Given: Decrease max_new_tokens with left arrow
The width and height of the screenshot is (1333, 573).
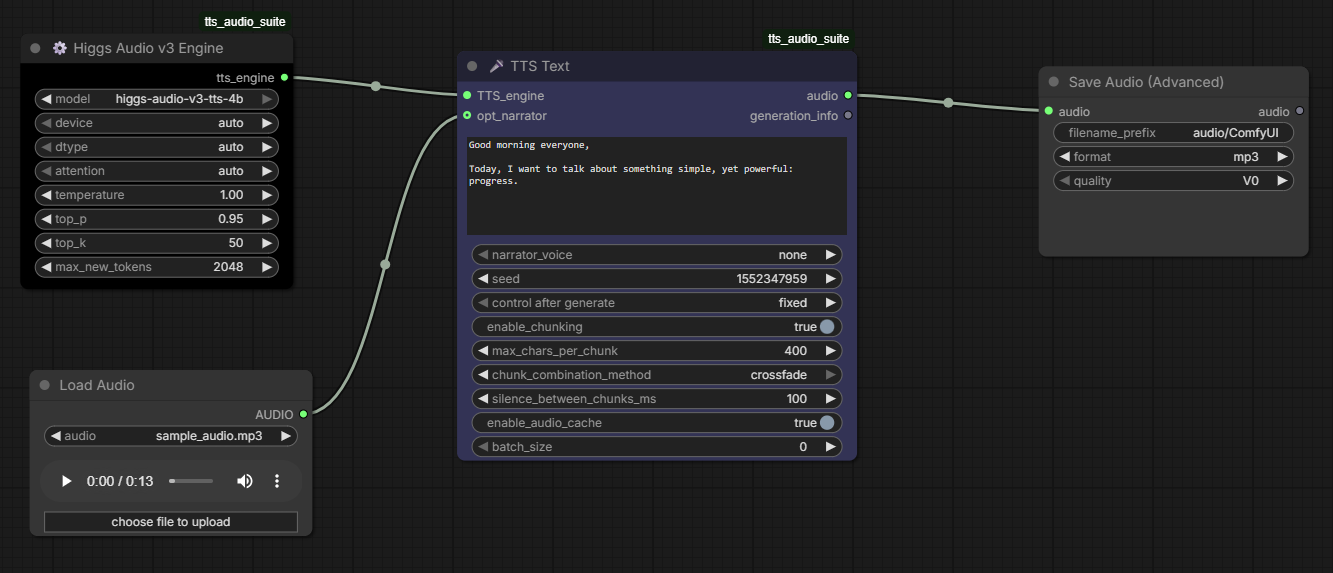Looking at the screenshot, I should (x=46, y=267).
